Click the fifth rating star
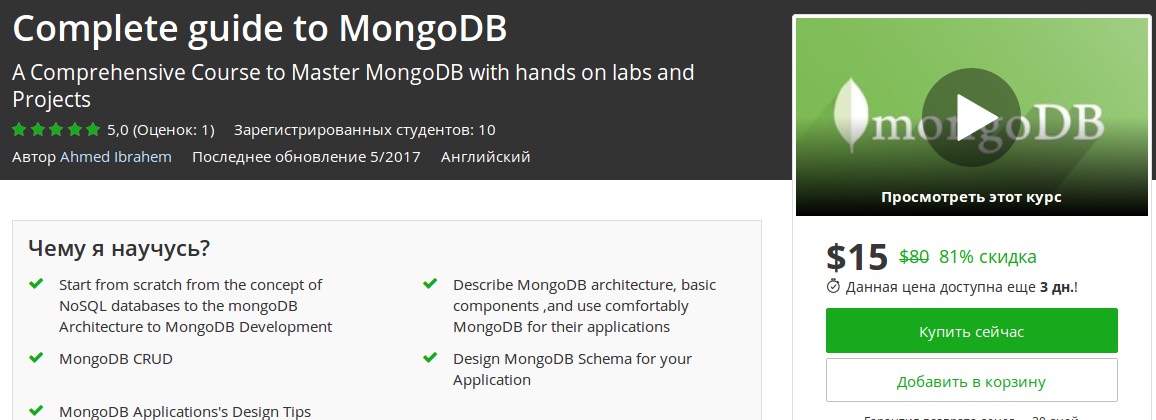Image resolution: width=1156 pixels, height=420 pixels. (93, 129)
